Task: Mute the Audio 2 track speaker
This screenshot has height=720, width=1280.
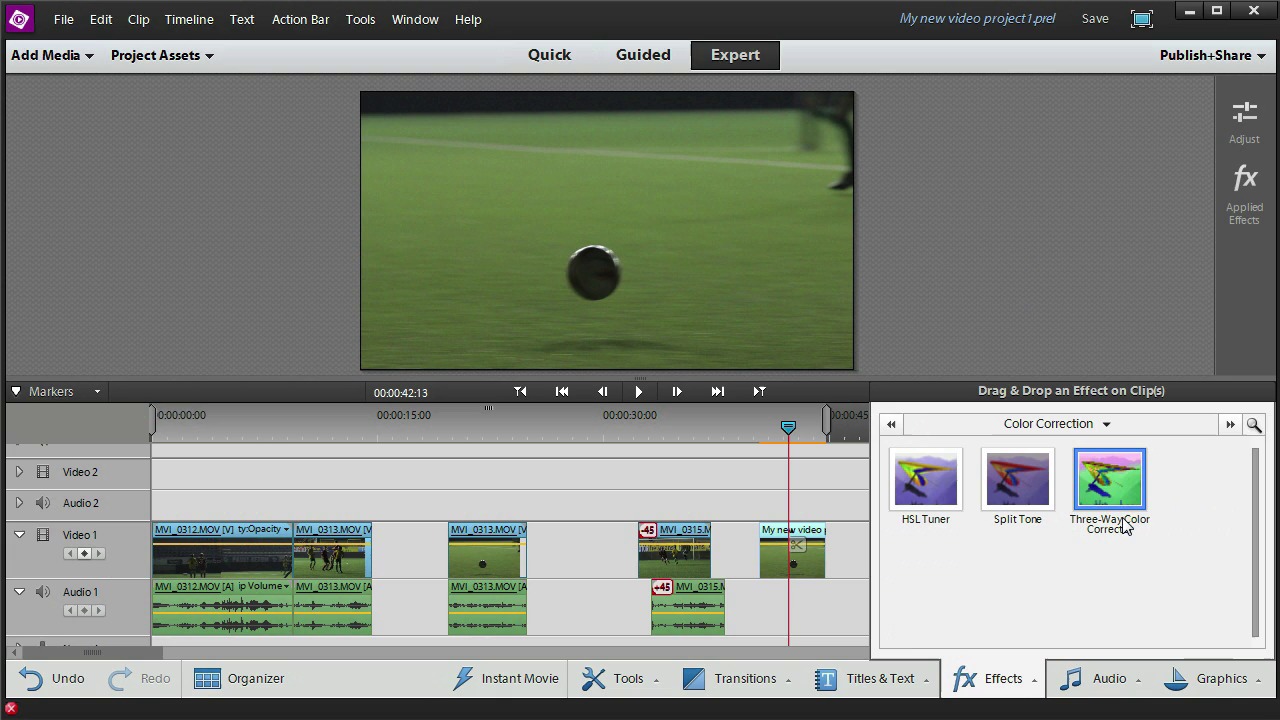Action: 43,503
